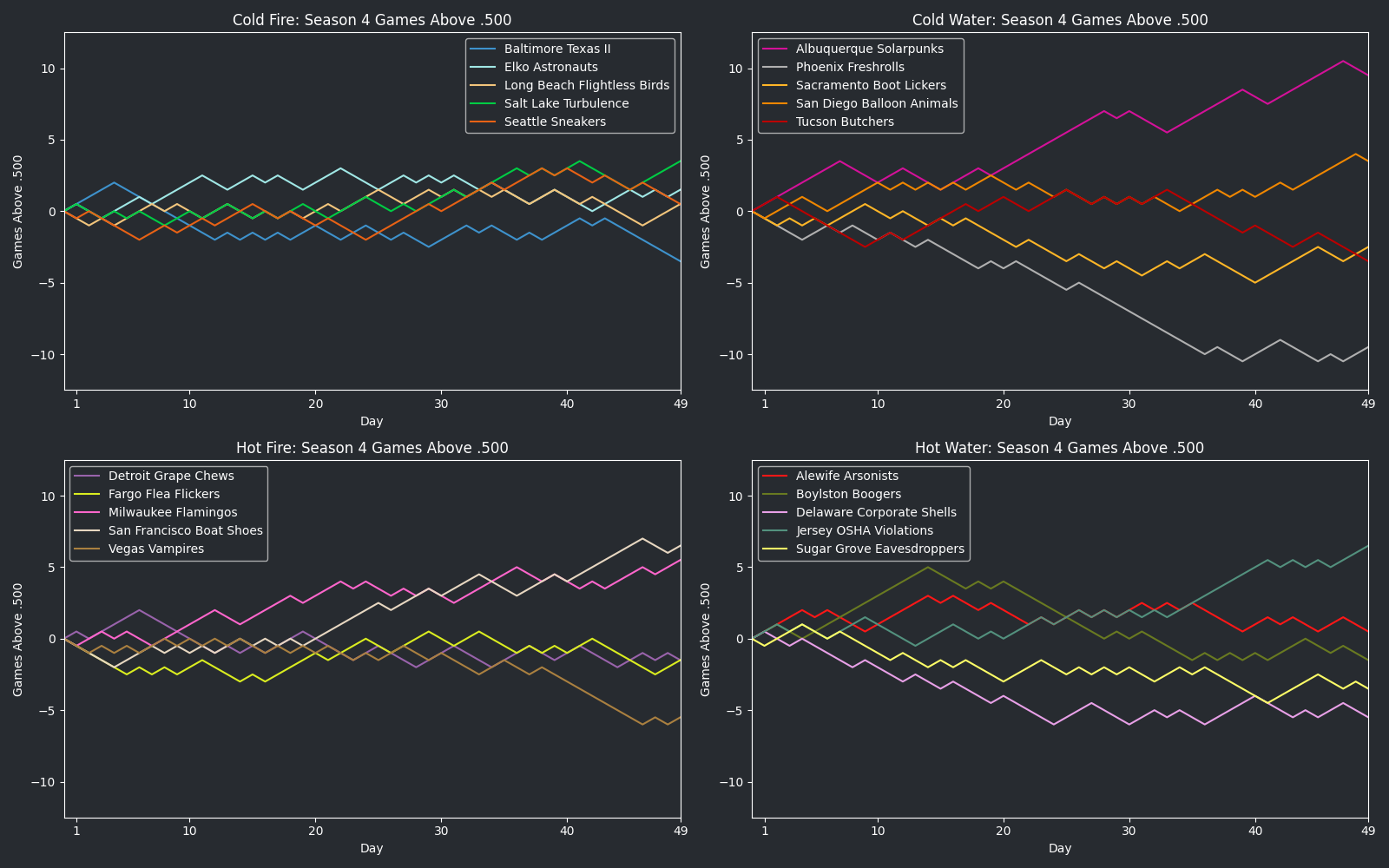The image size is (1389, 868).
Task: Select Jersey OSHA Violations in the legend
Action: click(864, 530)
